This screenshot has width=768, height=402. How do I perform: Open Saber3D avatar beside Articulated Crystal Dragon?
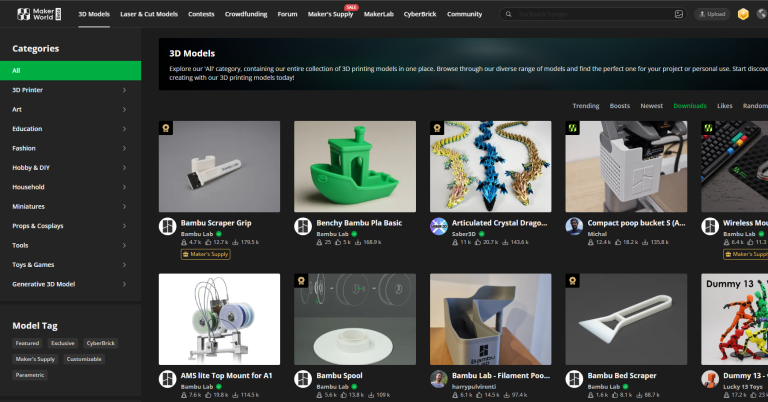click(439, 226)
